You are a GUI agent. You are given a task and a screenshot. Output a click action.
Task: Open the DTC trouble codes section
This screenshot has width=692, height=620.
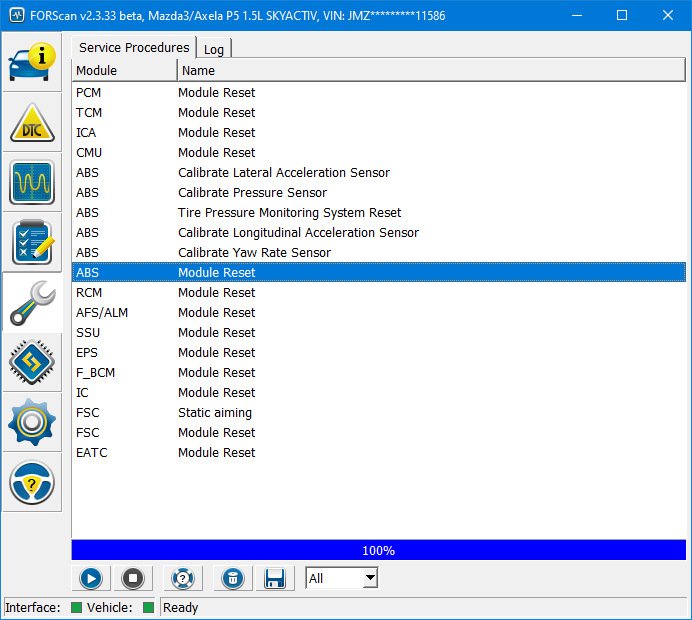(x=32, y=122)
